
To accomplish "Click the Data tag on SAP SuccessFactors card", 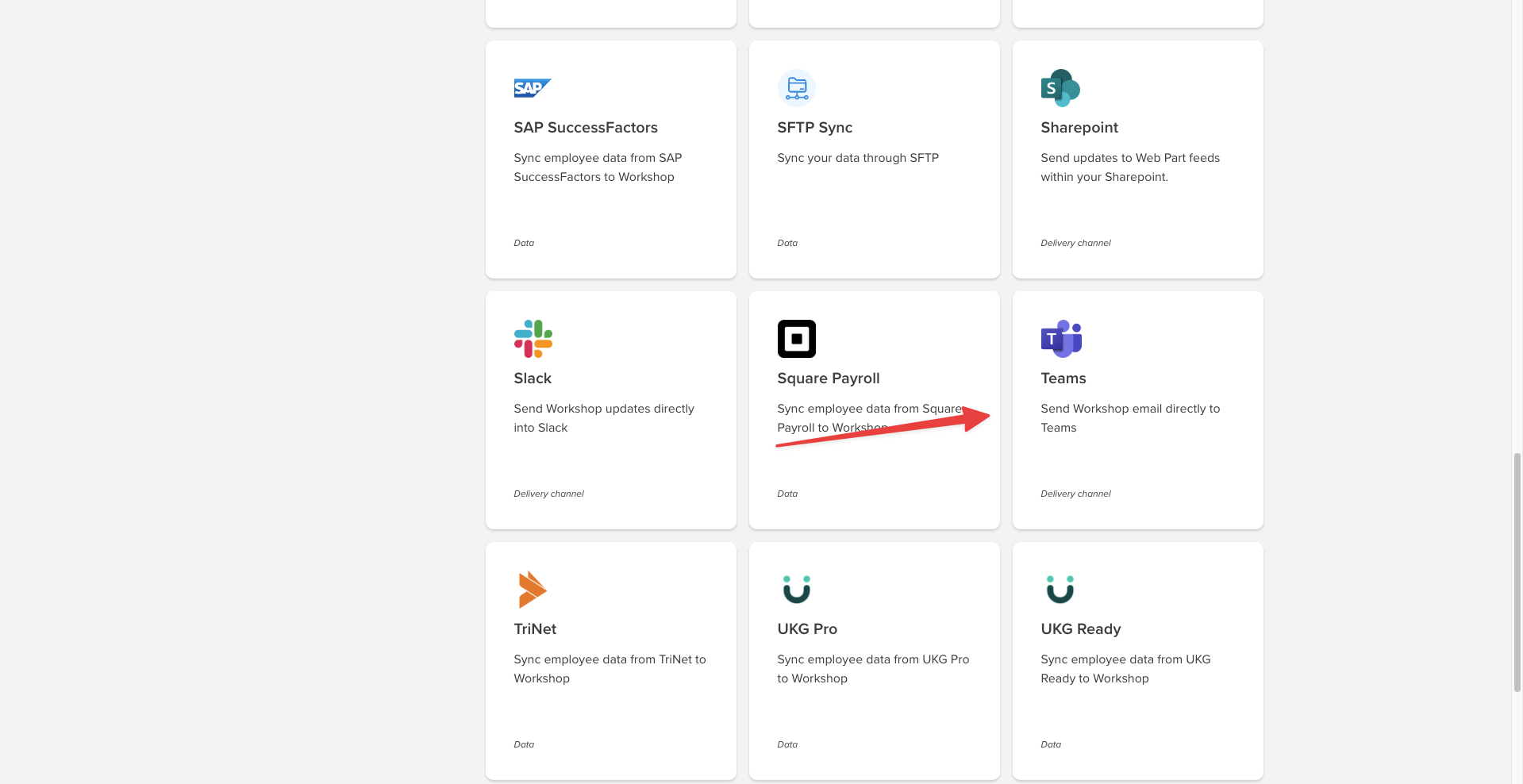I will coord(524,243).
